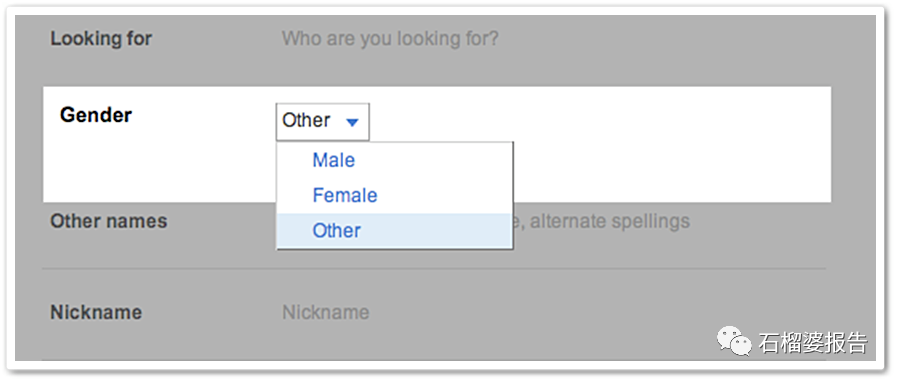Choose Female in the gender list
This screenshot has width=897, height=382.
[344, 196]
